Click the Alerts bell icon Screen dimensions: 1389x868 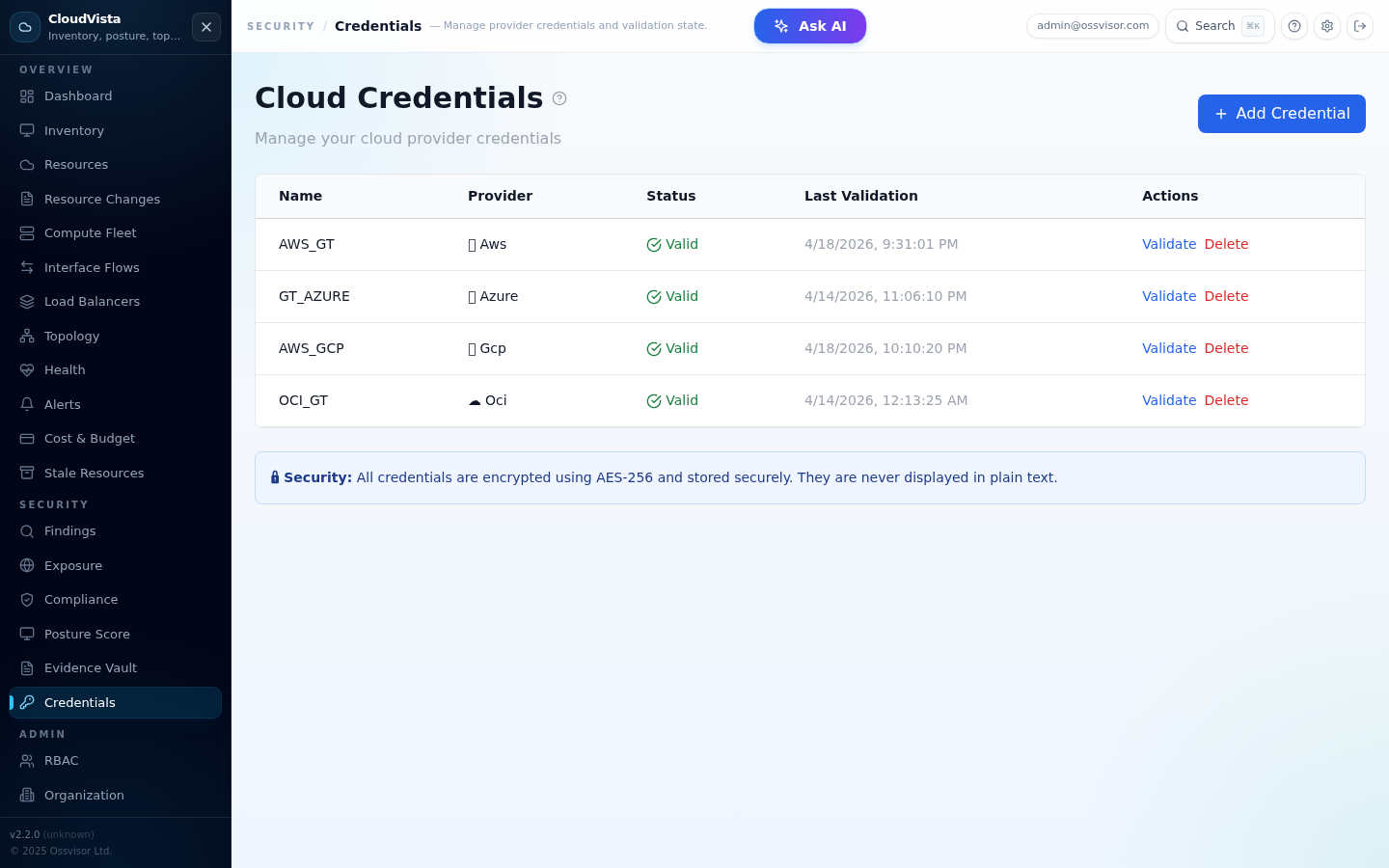coord(27,404)
